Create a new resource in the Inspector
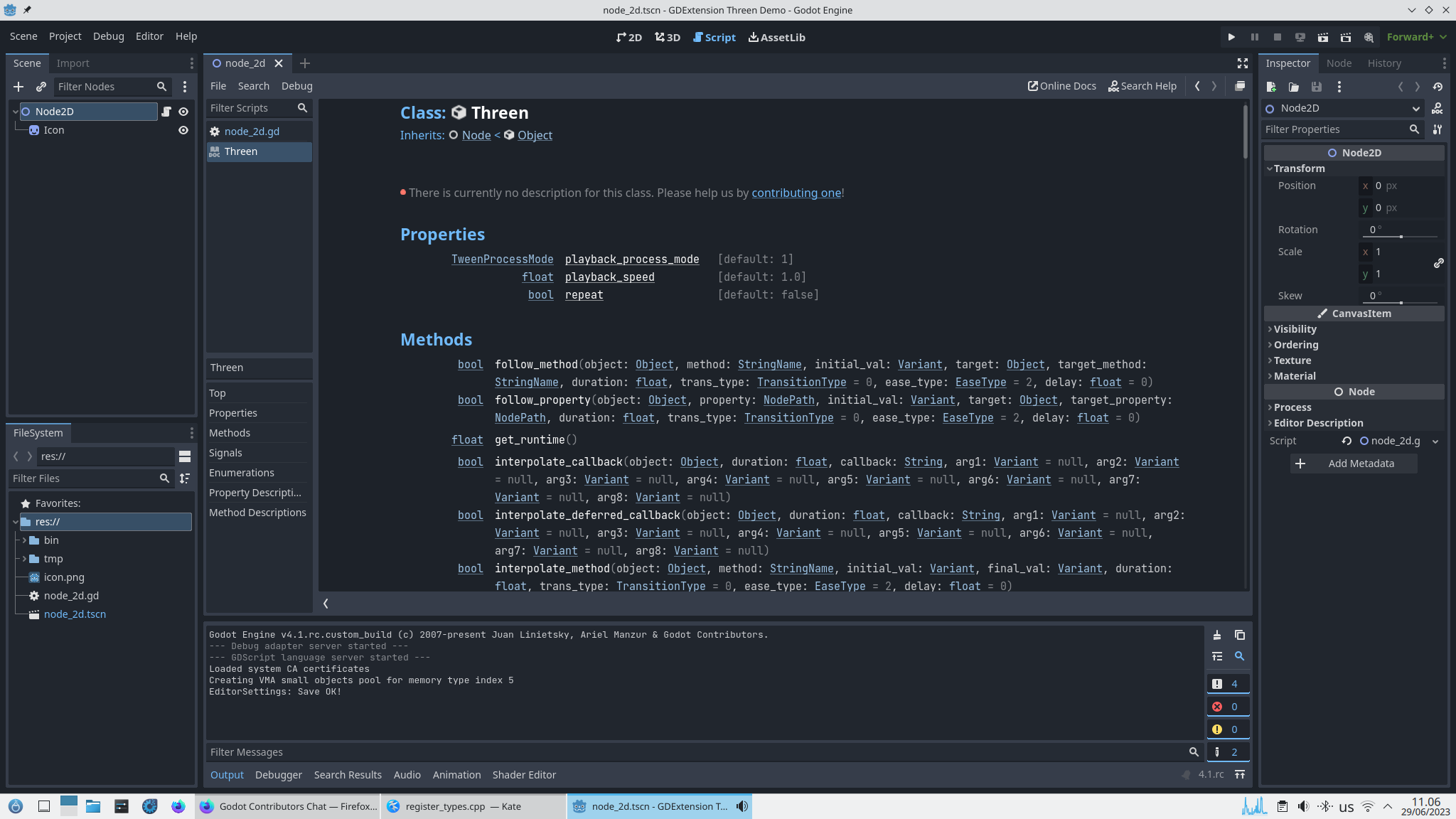The height and width of the screenshot is (819, 1456). (1272, 87)
